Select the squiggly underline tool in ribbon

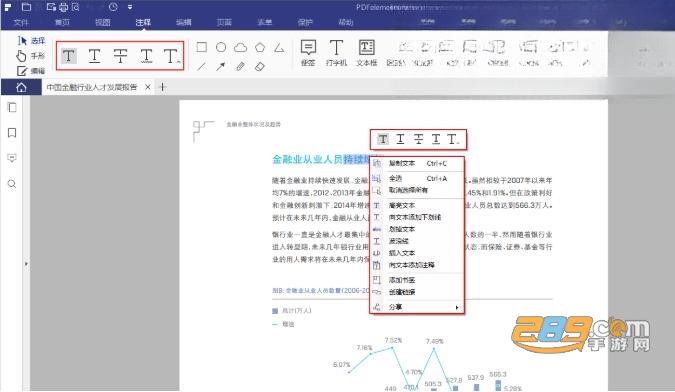pos(146,56)
